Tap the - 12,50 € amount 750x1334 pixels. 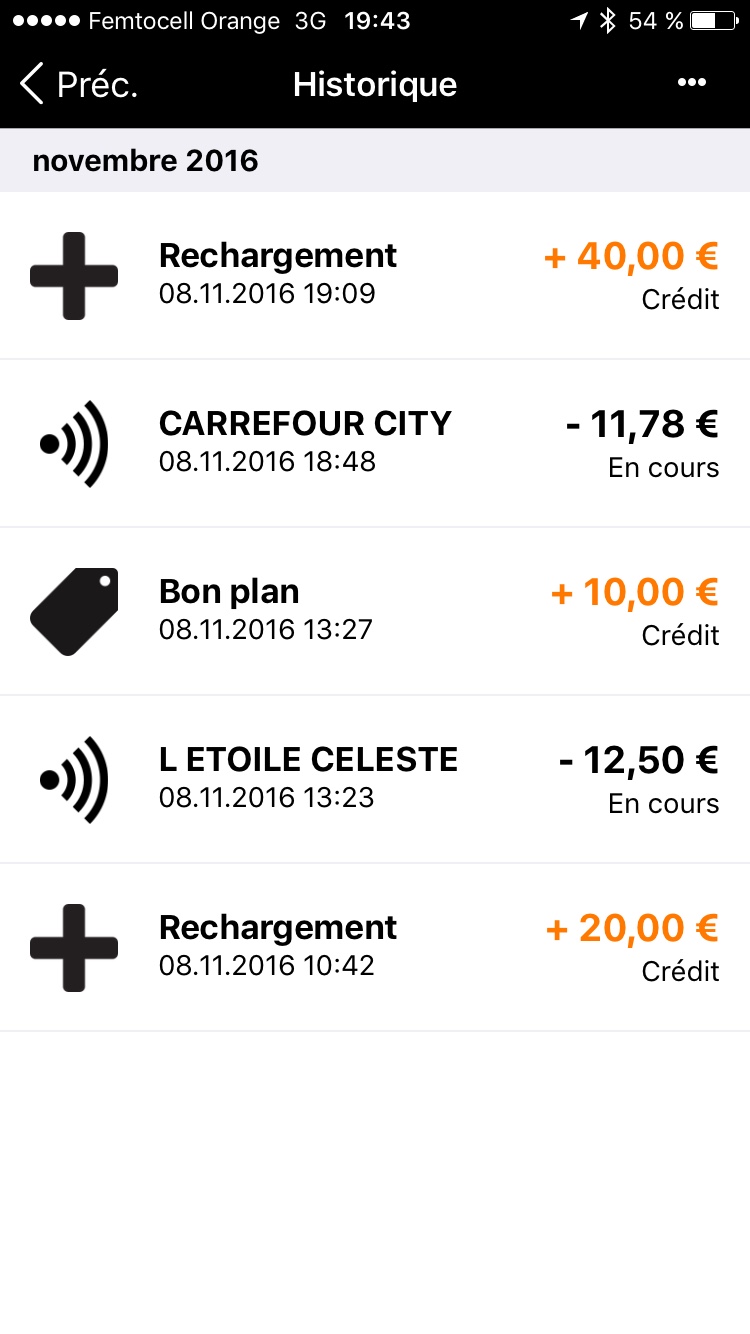pos(638,761)
